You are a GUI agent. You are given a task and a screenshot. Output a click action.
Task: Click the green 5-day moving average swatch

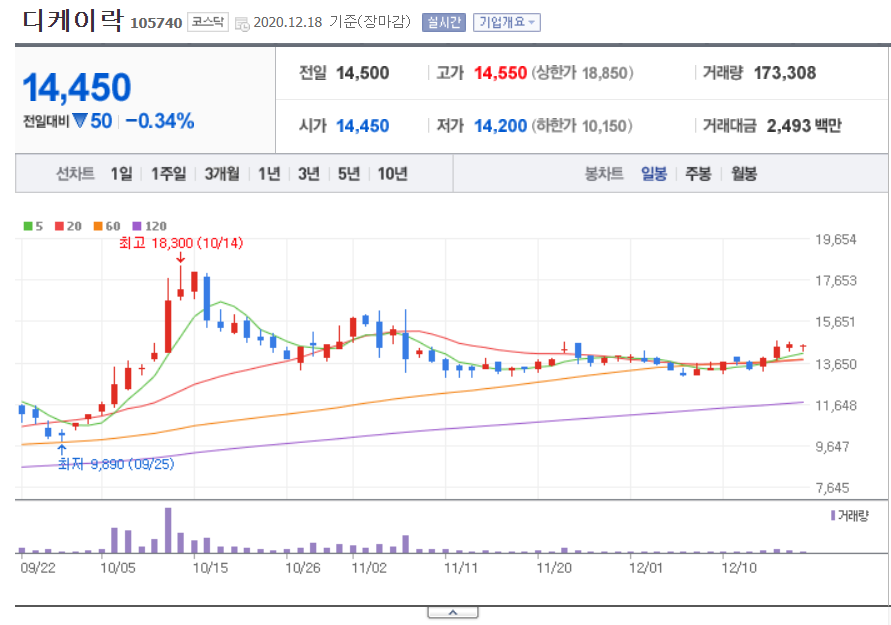coord(28,226)
